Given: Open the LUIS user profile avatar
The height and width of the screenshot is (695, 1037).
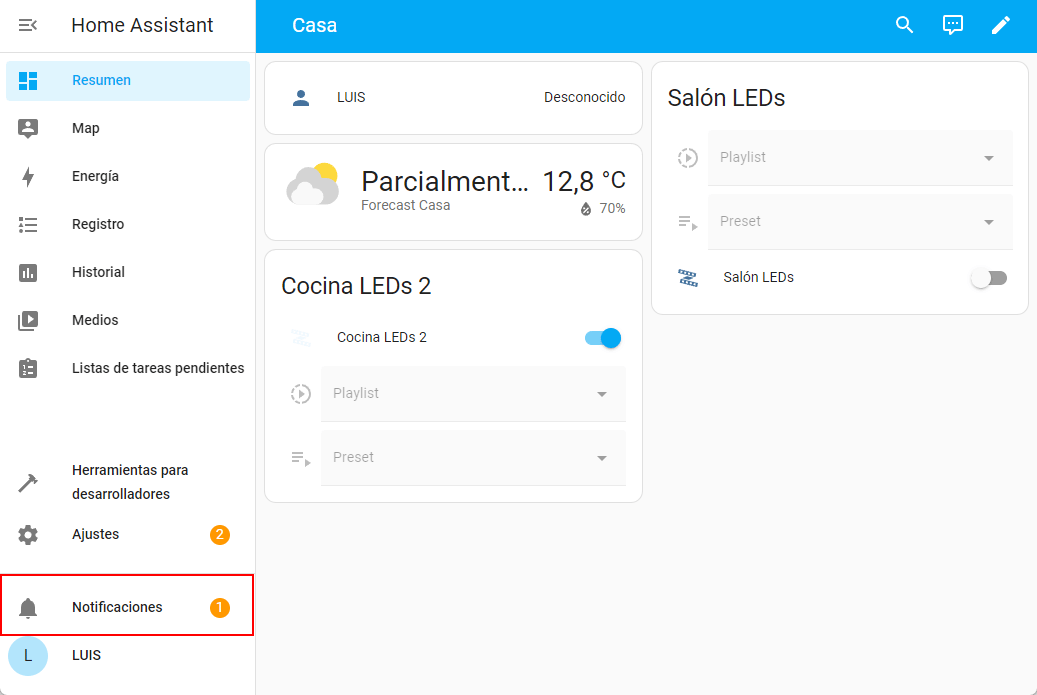Looking at the screenshot, I should click(28, 656).
